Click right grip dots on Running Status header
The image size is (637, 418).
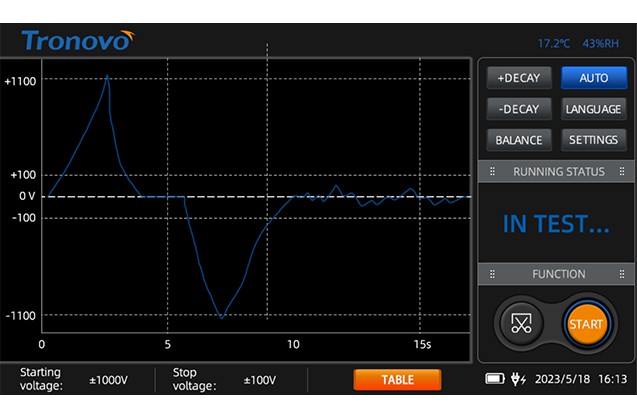coord(622,171)
